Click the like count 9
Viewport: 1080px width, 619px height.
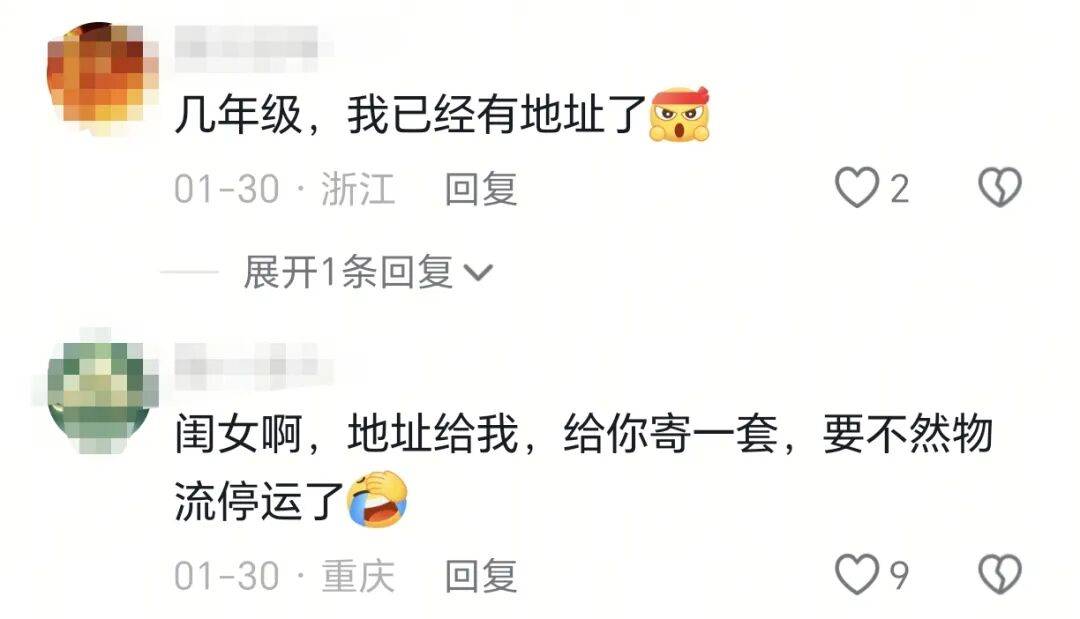click(899, 576)
